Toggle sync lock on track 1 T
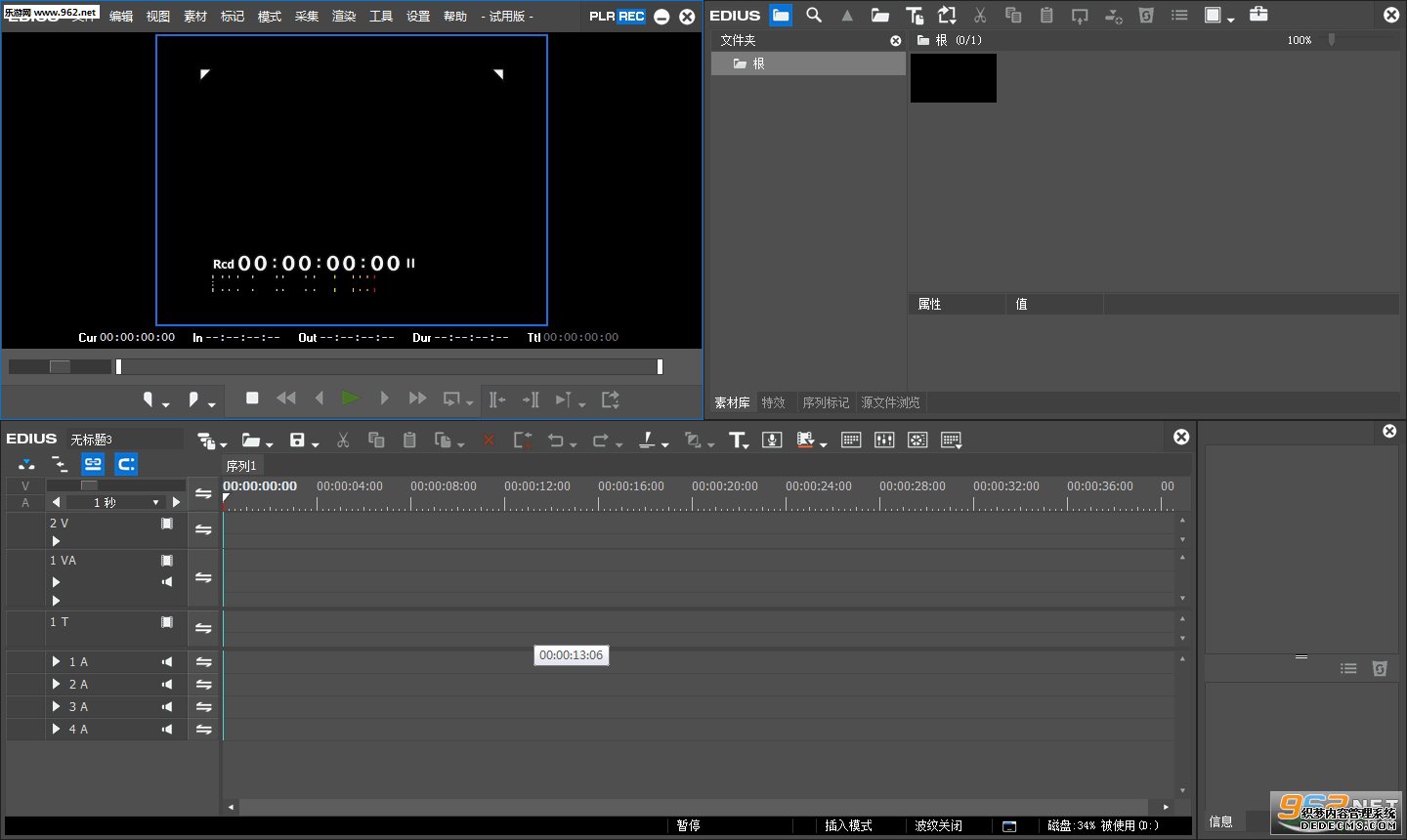The height and width of the screenshot is (840, 1407). coord(203,628)
